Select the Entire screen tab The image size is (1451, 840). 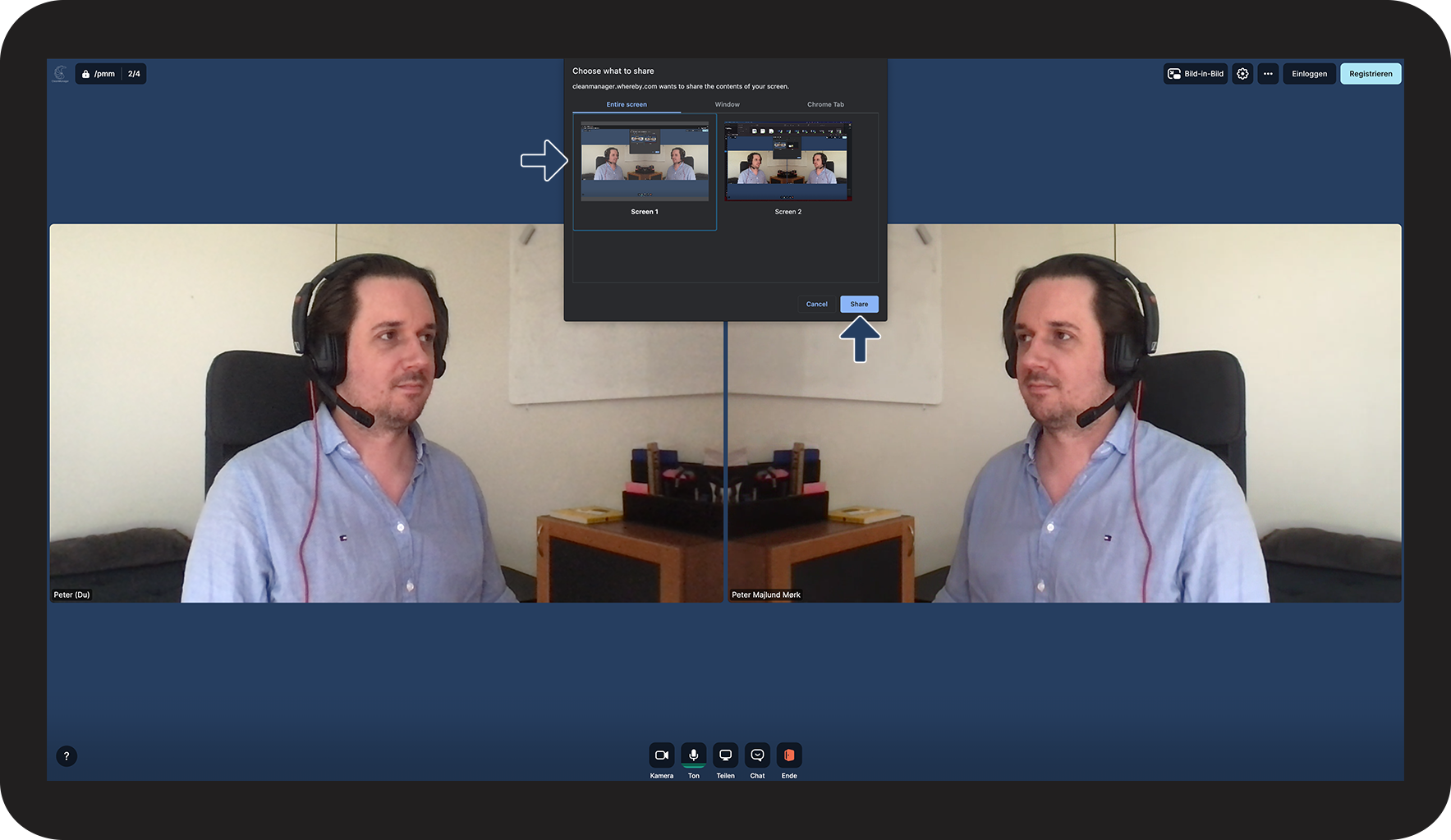pyautogui.click(x=627, y=104)
